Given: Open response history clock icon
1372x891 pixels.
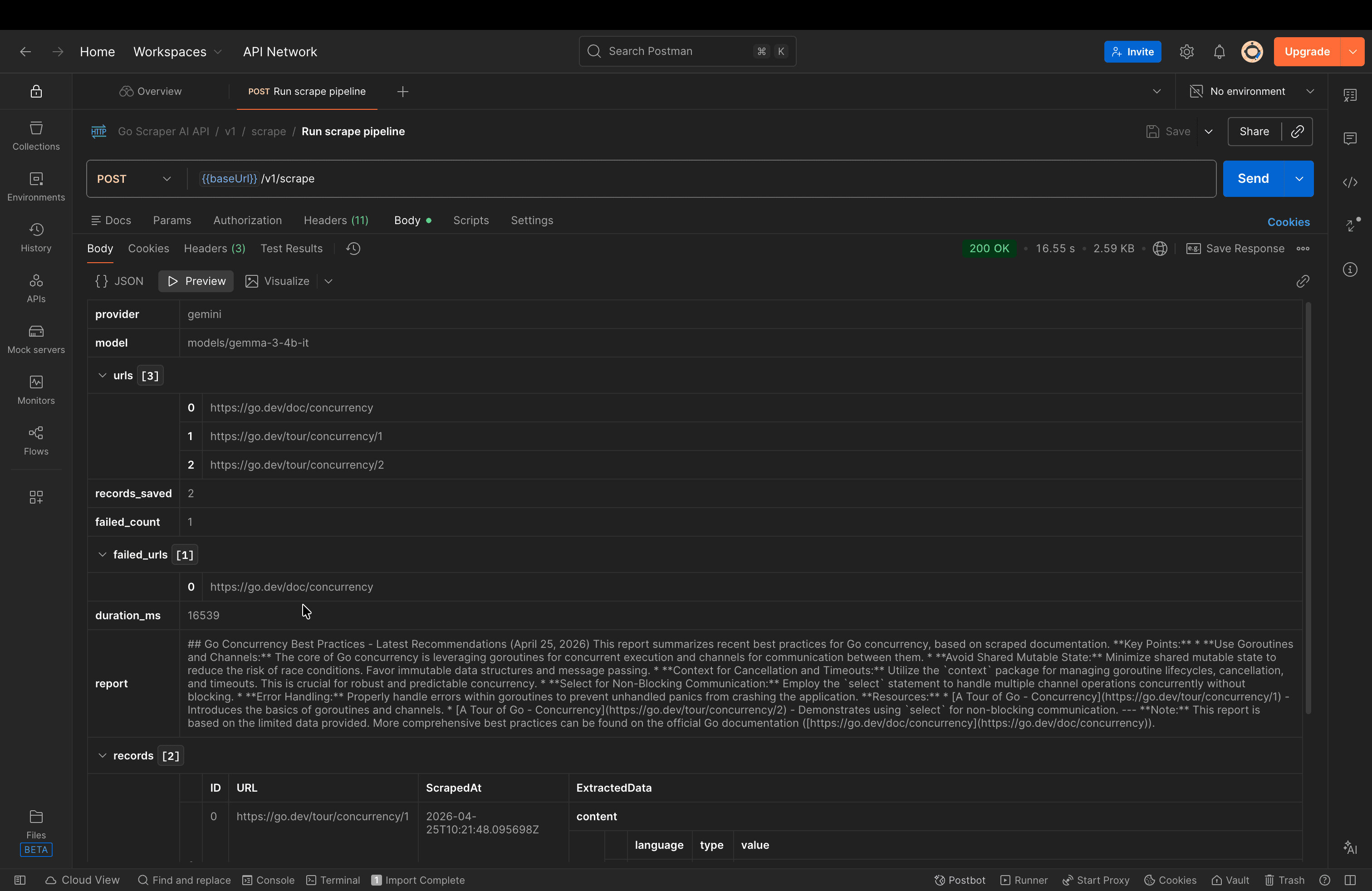Looking at the screenshot, I should tap(353, 249).
